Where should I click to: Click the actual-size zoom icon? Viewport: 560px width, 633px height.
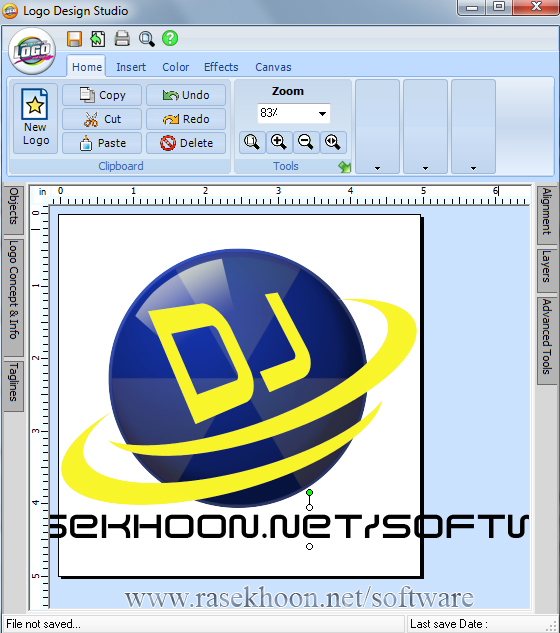pyautogui.click(x=333, y=142)
